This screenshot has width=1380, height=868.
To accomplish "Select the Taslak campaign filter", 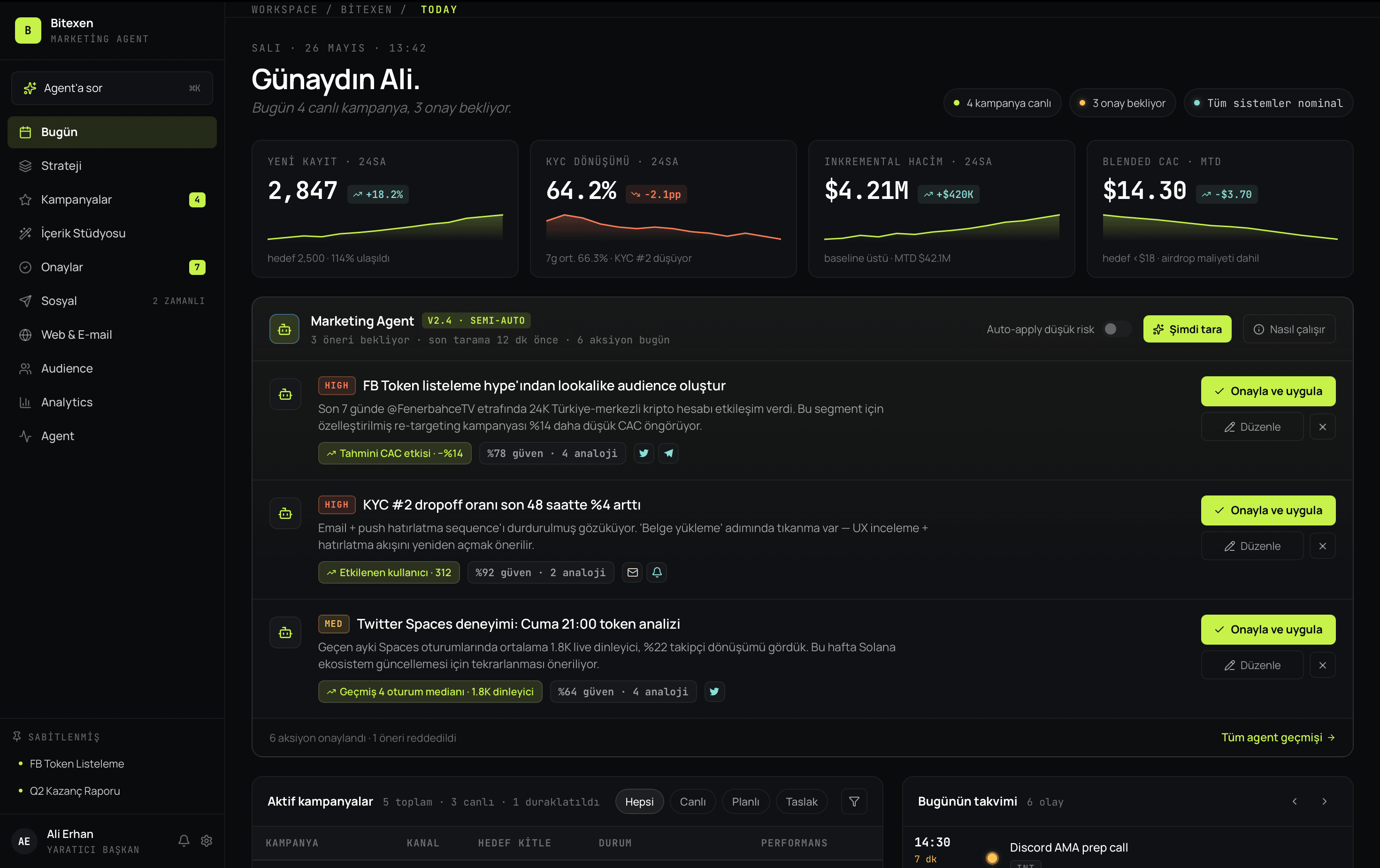I will click(x=801, y=801).
